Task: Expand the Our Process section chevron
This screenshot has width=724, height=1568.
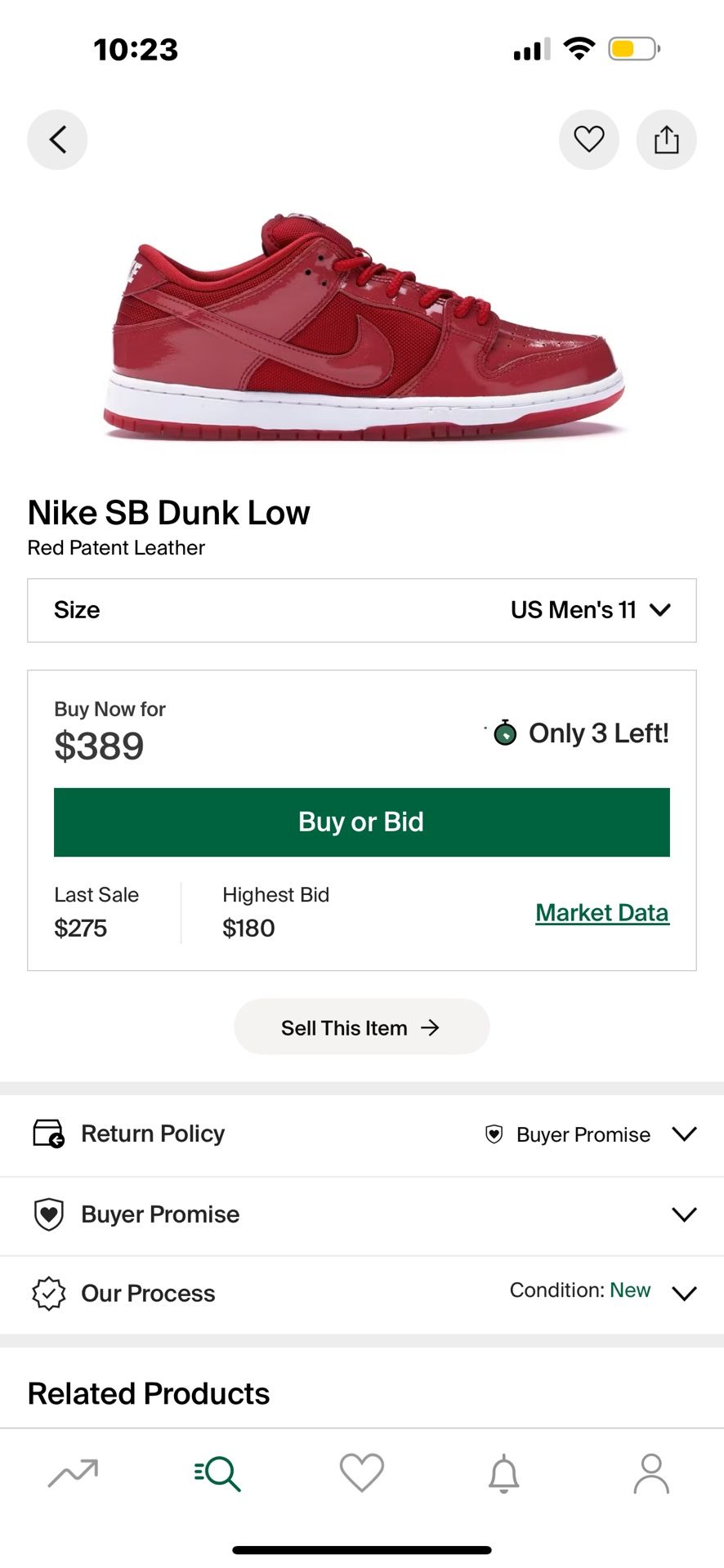Action: 684,1293
